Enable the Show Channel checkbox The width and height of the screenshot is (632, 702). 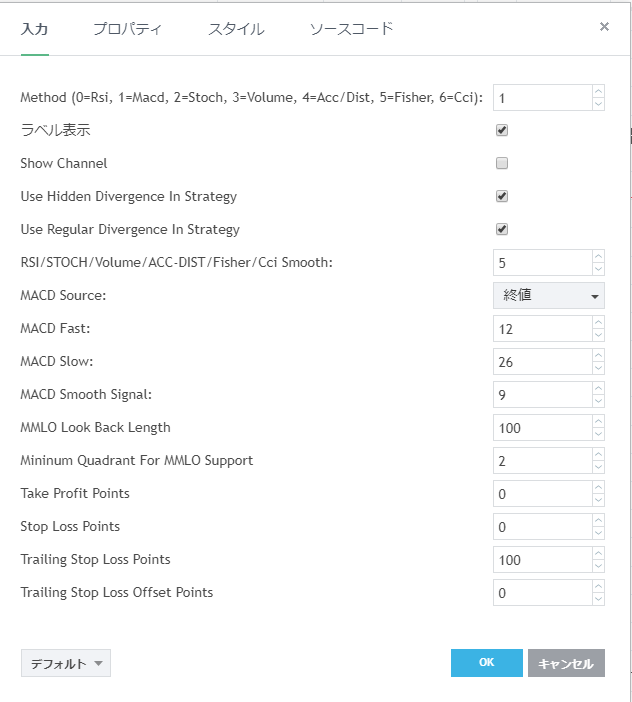pyautogui.click(x=502, y=163)
